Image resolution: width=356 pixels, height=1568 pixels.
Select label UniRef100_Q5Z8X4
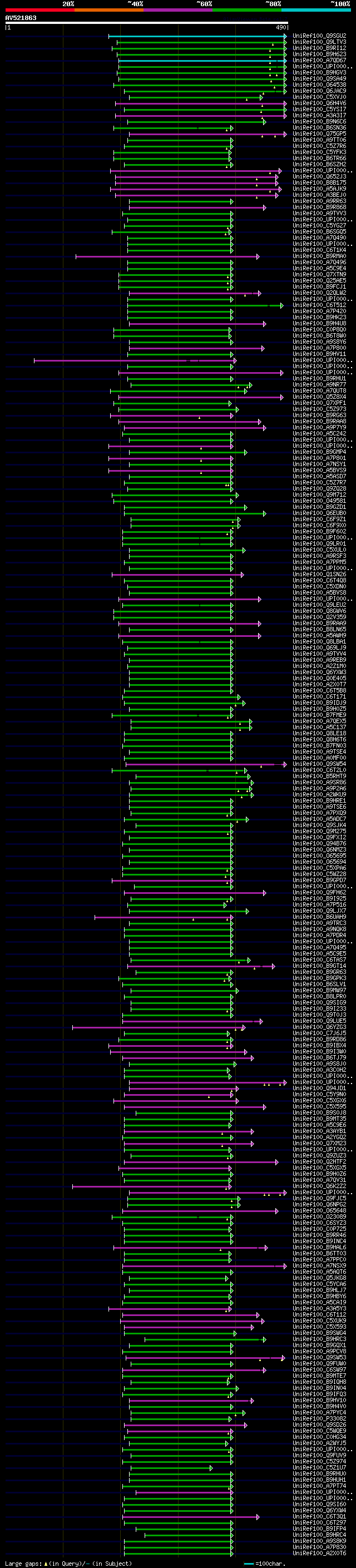(x=319, y=397)
